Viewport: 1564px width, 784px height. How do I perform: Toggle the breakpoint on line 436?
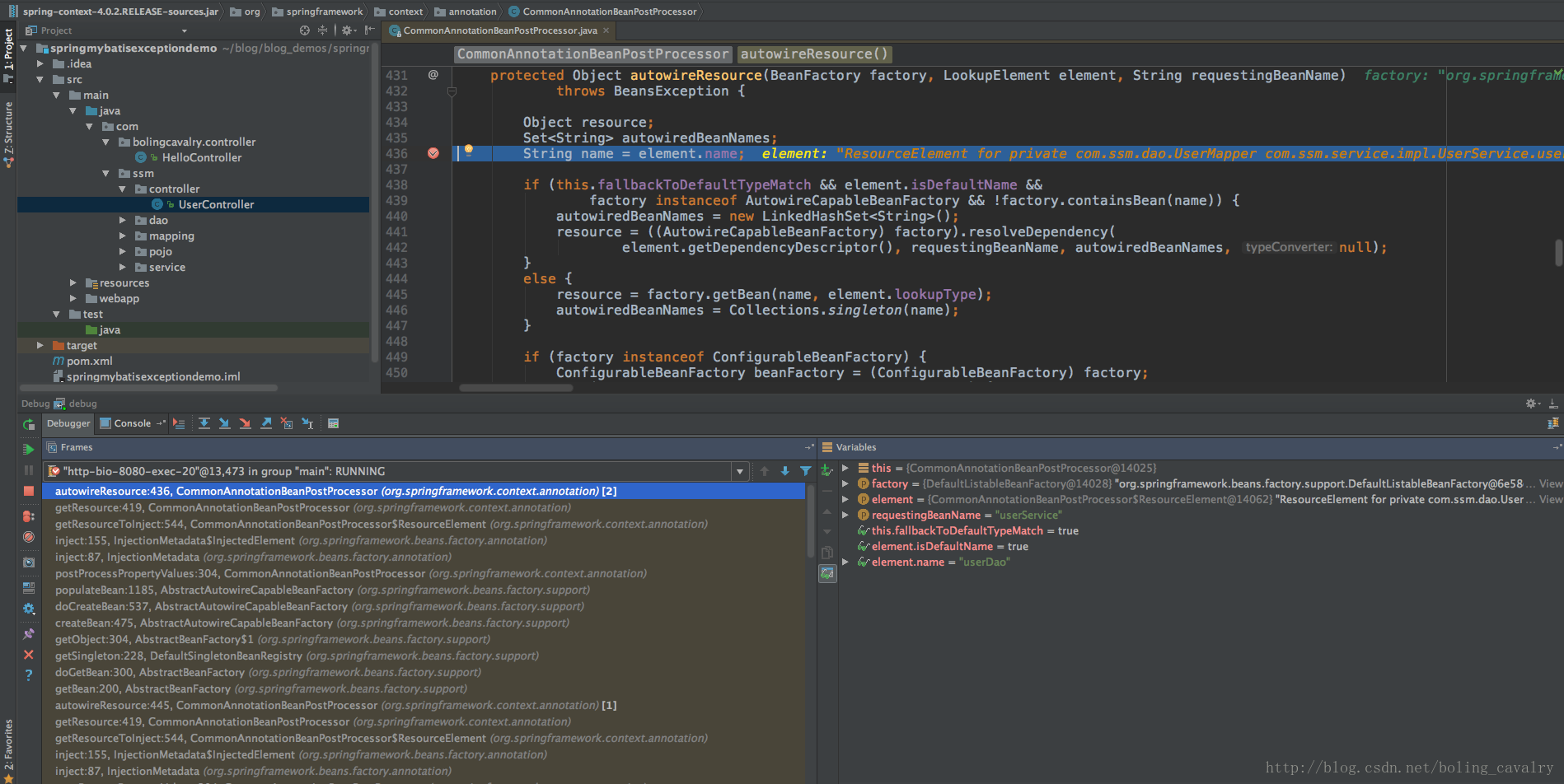[433, 154]
